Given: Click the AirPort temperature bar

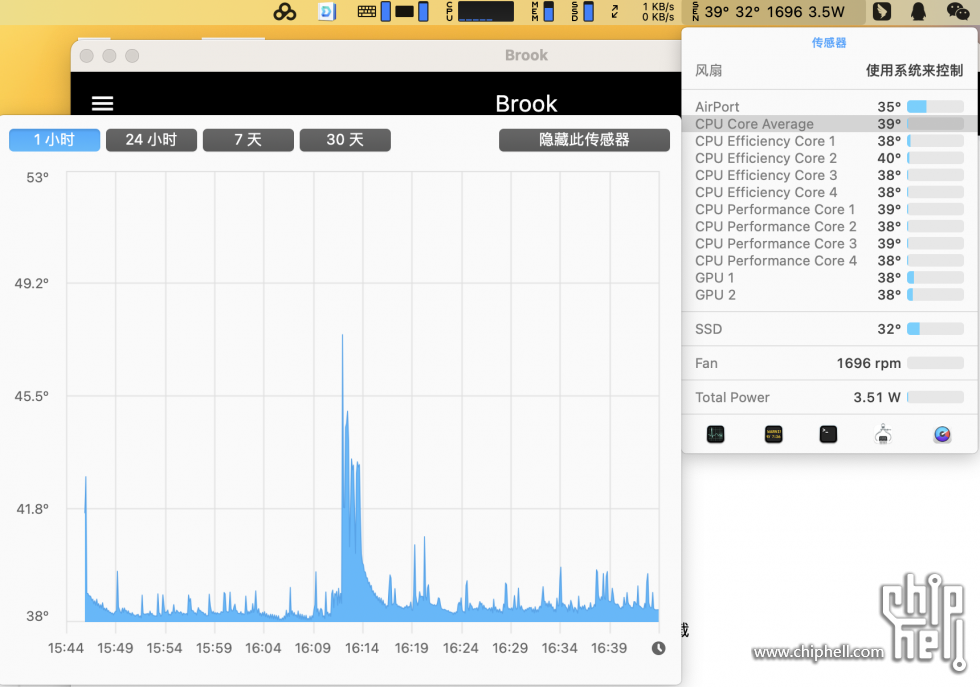Looking at the screenshot, I should (935, 106).
